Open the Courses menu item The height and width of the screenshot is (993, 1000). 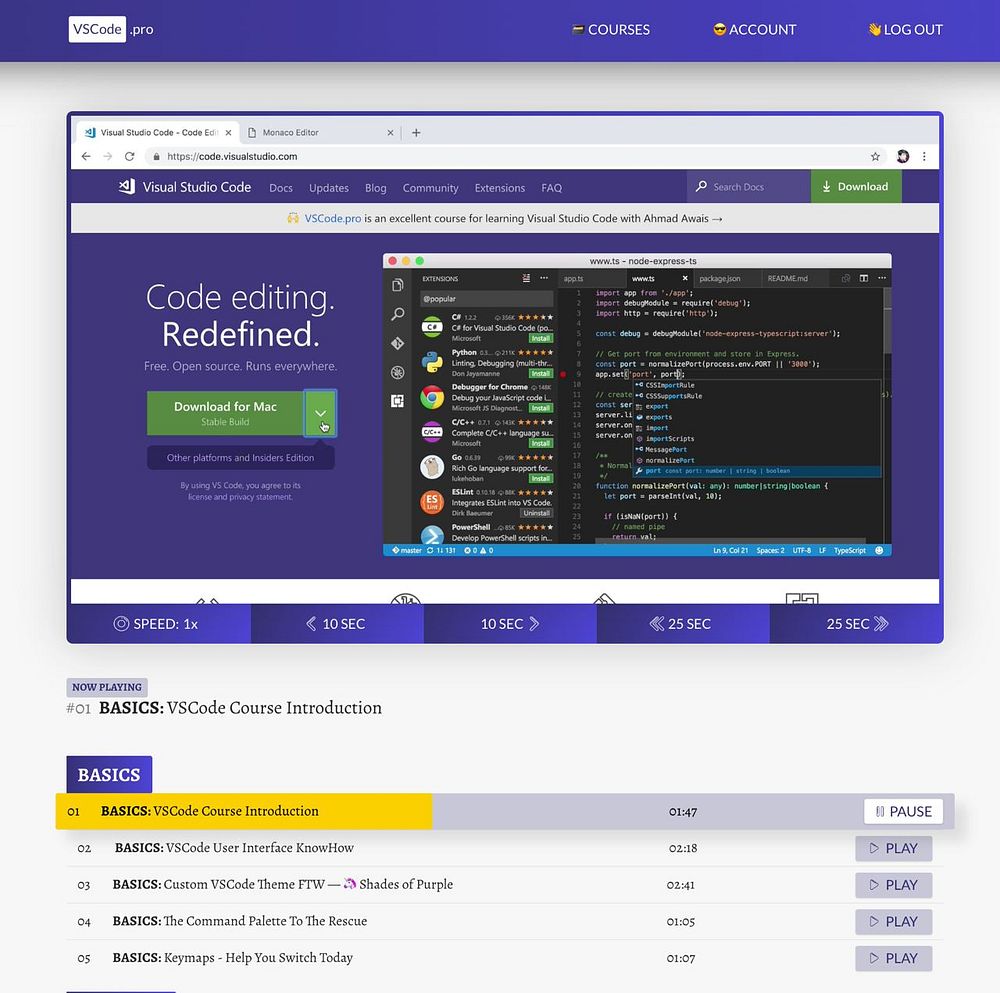(611, 30)
